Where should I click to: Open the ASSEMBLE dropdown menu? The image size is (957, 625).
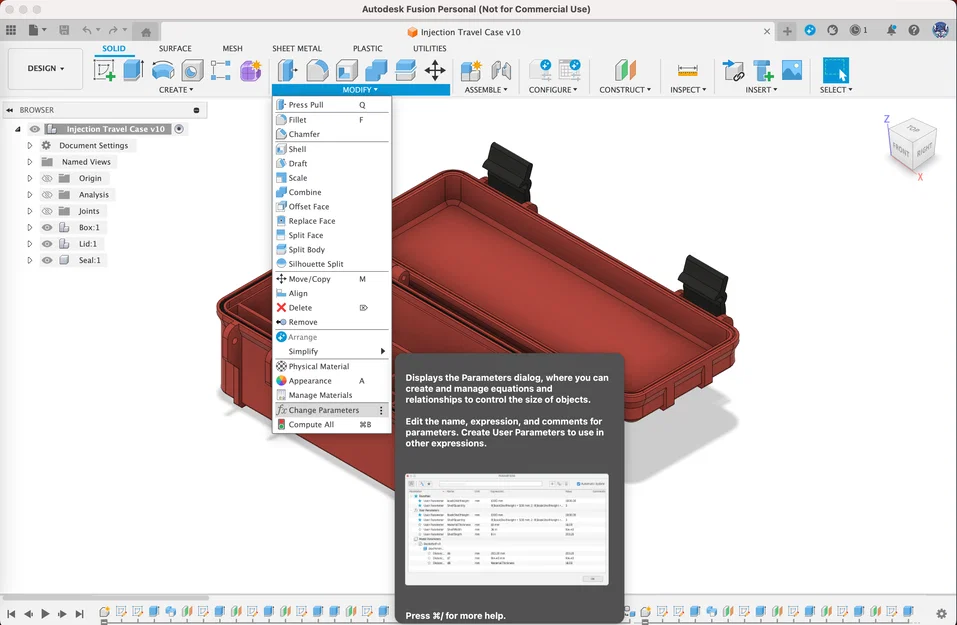click(x=486, y=90)
